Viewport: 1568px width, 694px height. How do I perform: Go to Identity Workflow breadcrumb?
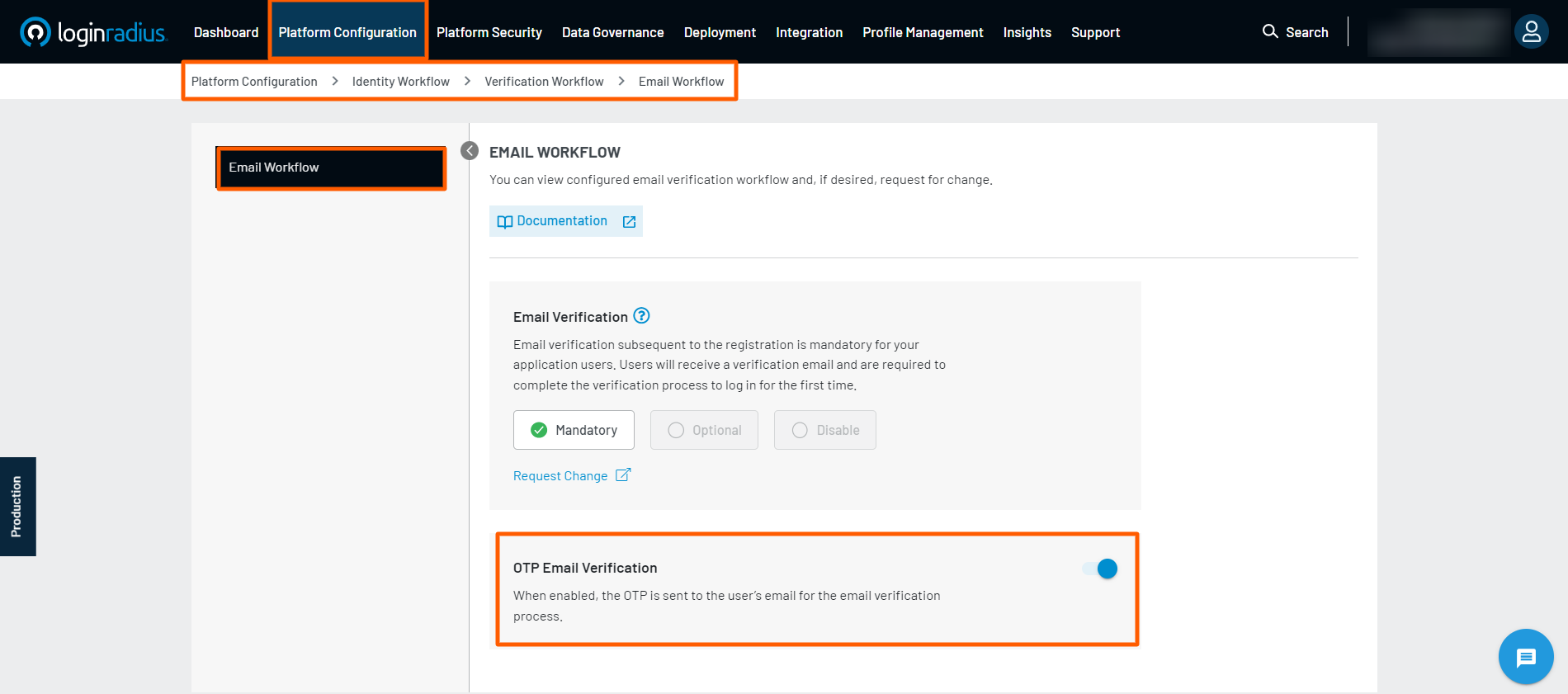(x=401, y=82)
